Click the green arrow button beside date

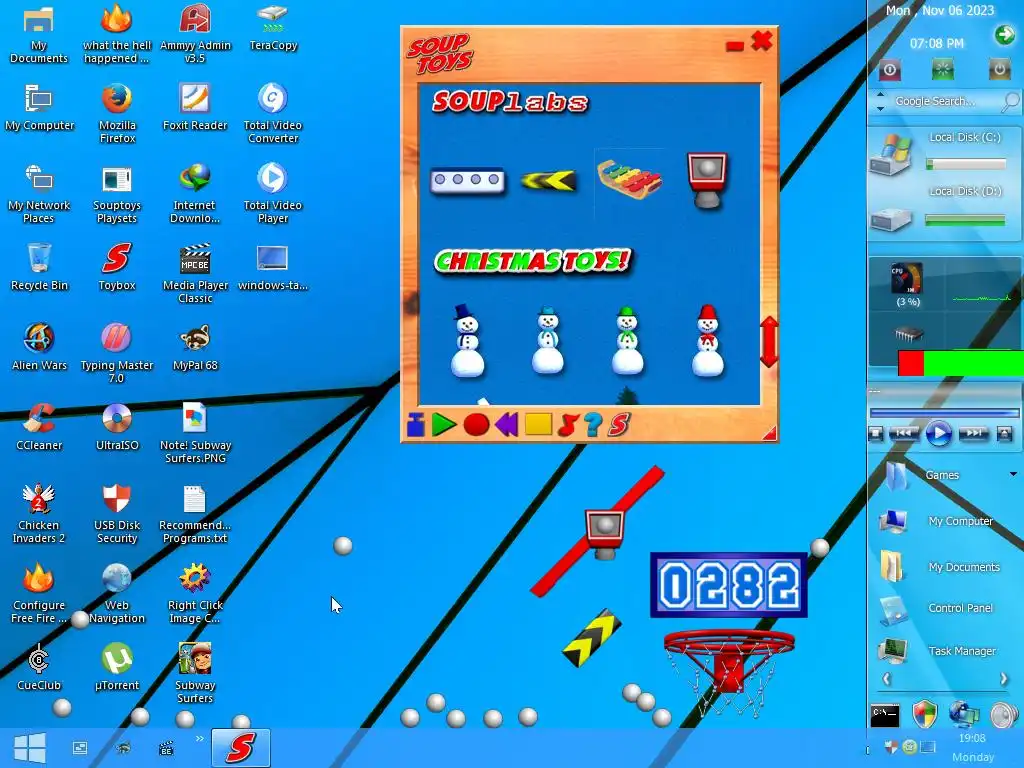(1004, 35)
